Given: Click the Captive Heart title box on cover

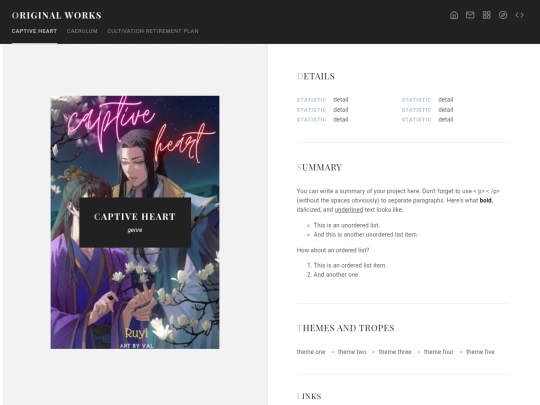Looking at the screenshot, I should [x=135, y=222].
